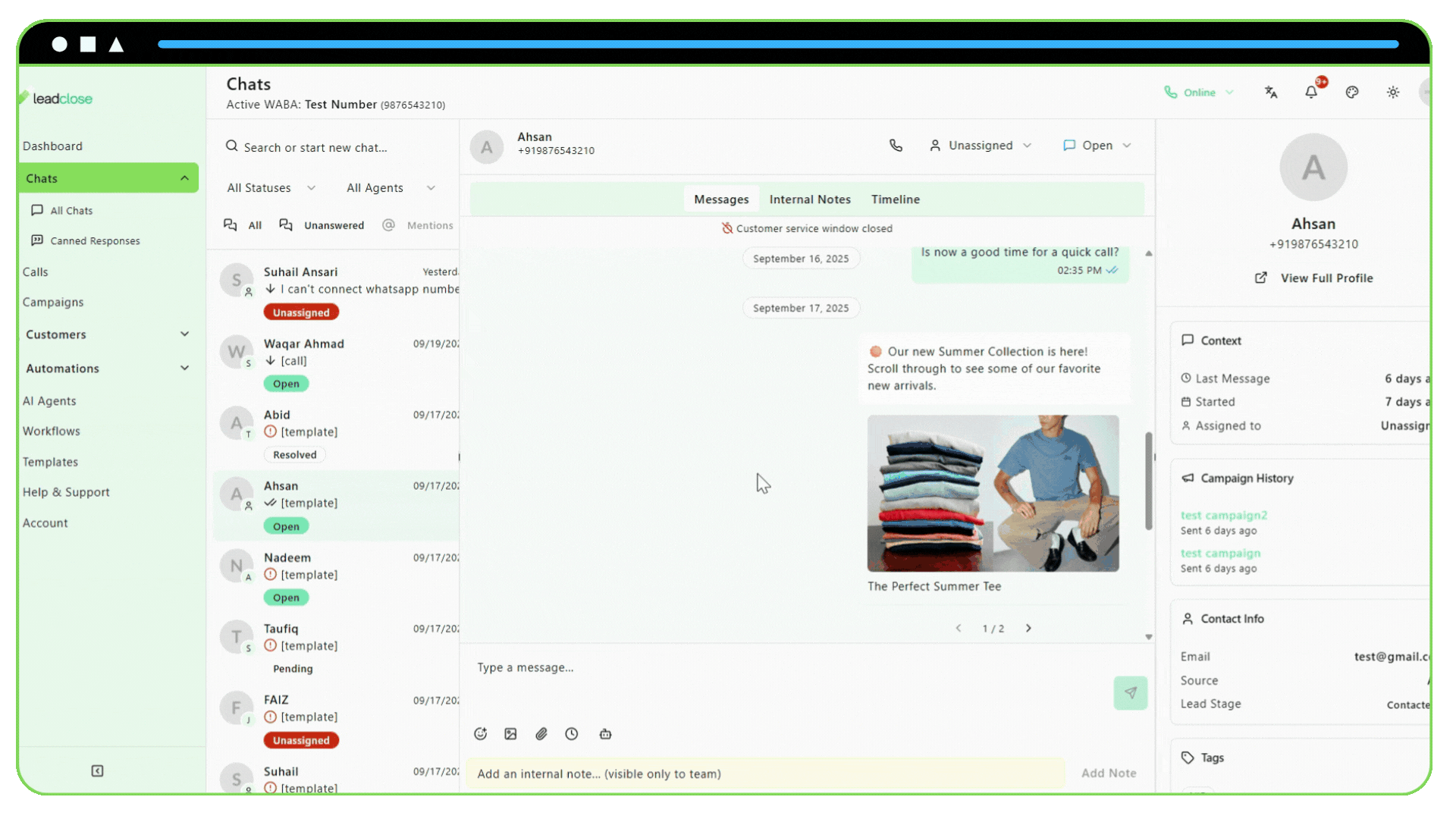Click the image attachment icon

[510, 733]
